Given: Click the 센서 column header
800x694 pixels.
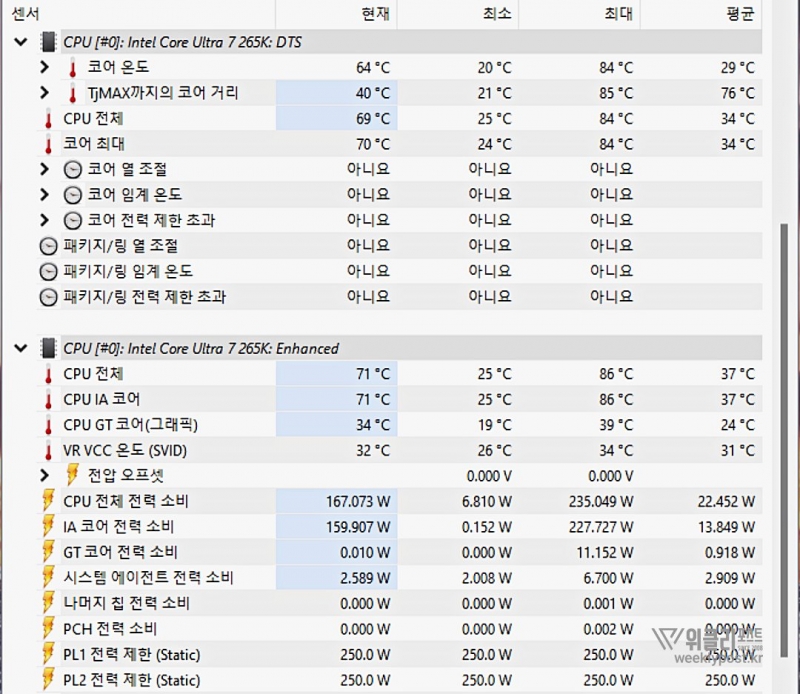Looking at the screenshot, I should click(26, 13).
